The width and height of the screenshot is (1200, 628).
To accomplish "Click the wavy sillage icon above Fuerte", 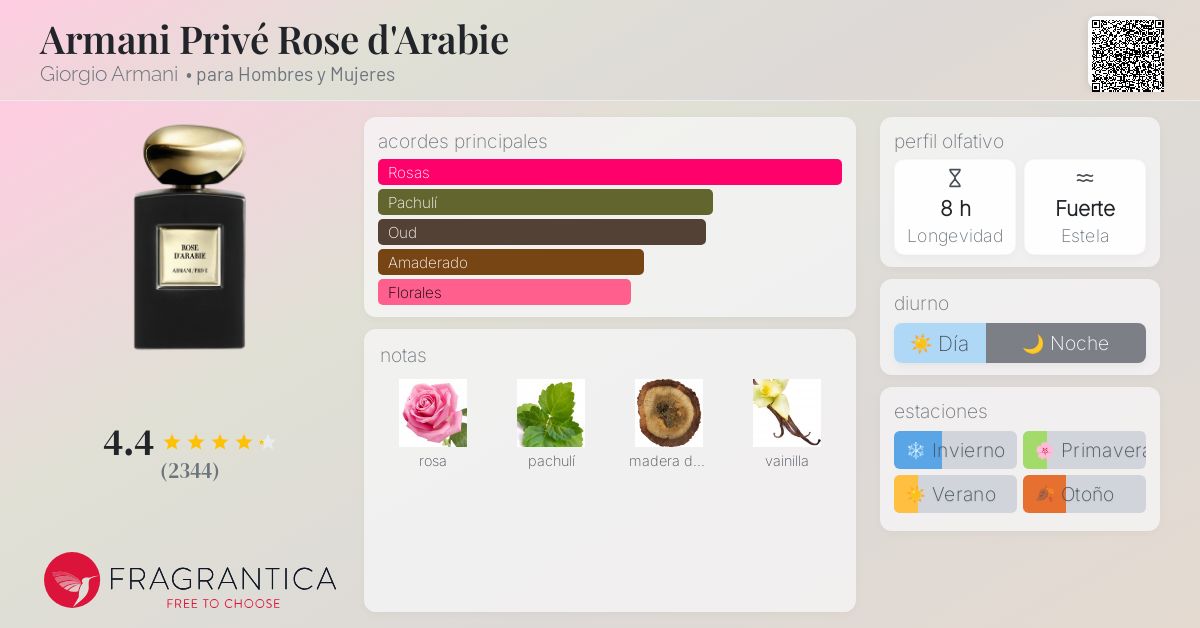I will [1085, 179].
